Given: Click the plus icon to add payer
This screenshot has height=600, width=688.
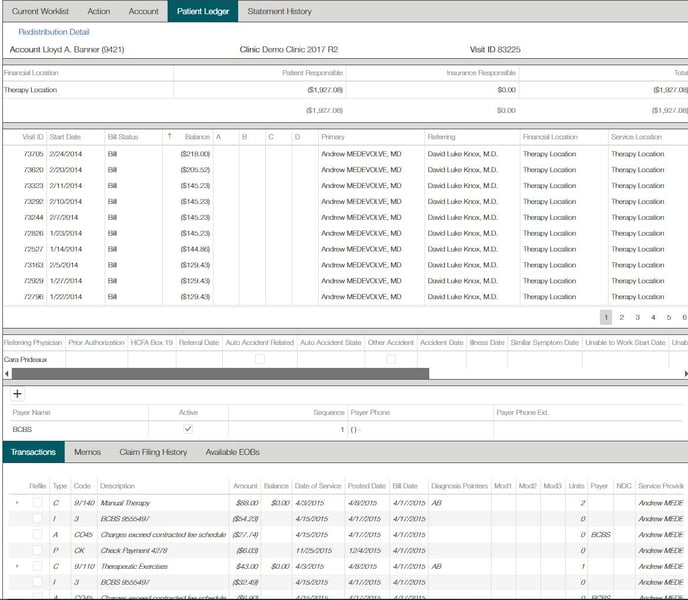Looking at the screenshot, I should 17,393.
